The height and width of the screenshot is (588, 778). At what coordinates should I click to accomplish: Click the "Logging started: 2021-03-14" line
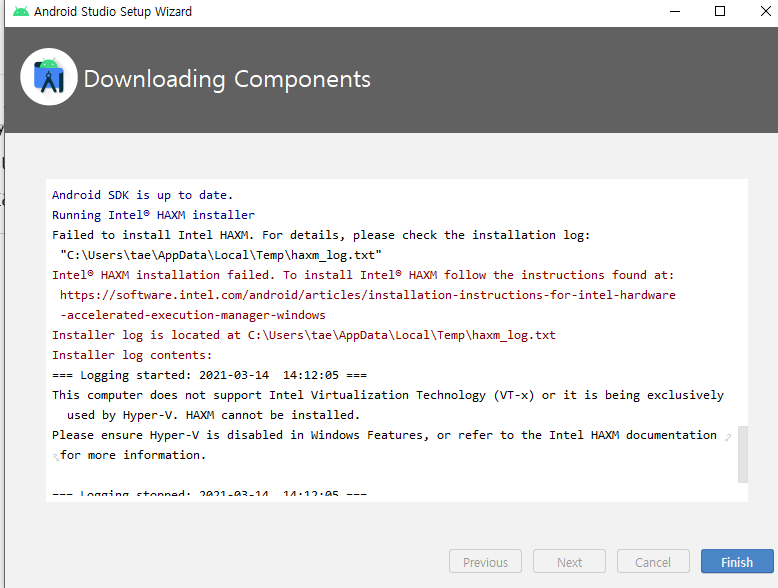(209, 375)
